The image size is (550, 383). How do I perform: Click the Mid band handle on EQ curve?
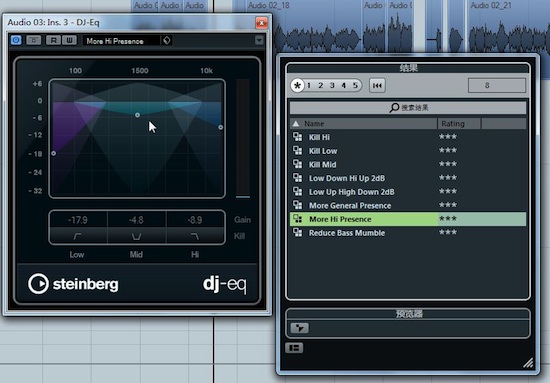click(138, 115)
